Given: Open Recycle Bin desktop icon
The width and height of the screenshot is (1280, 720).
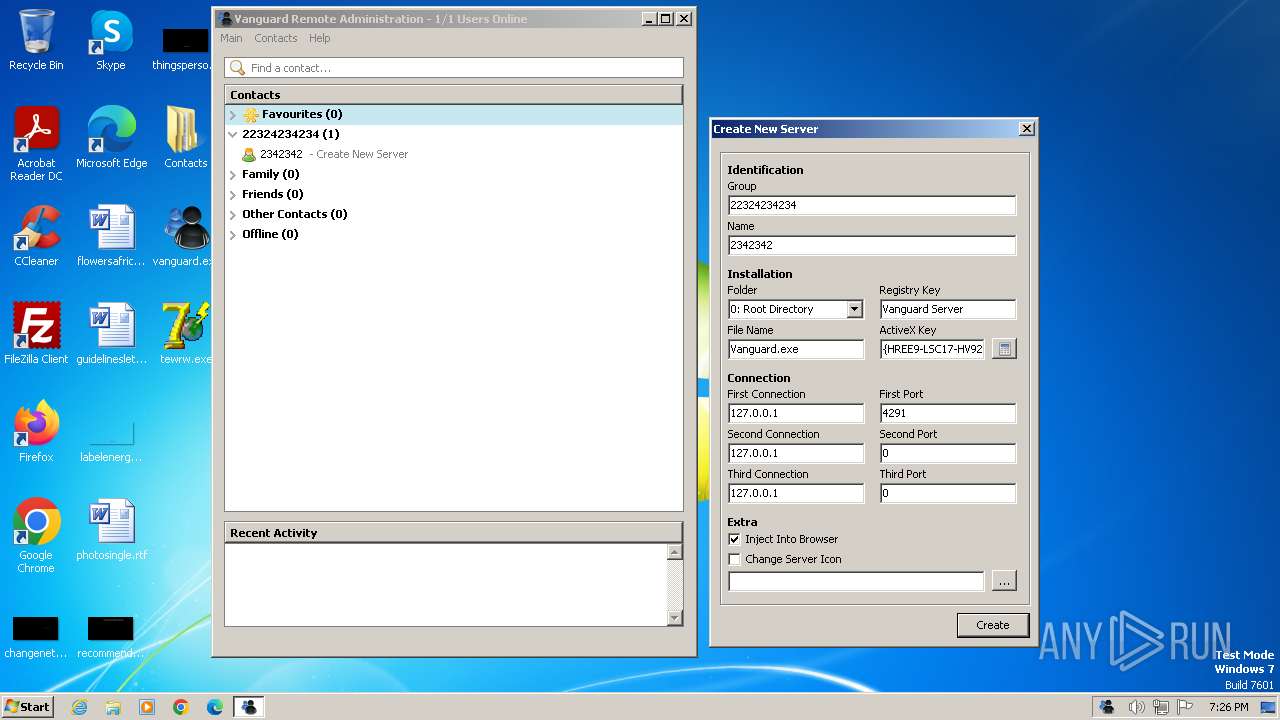Looking at the screenshot, I should click(x=36, y=40).
